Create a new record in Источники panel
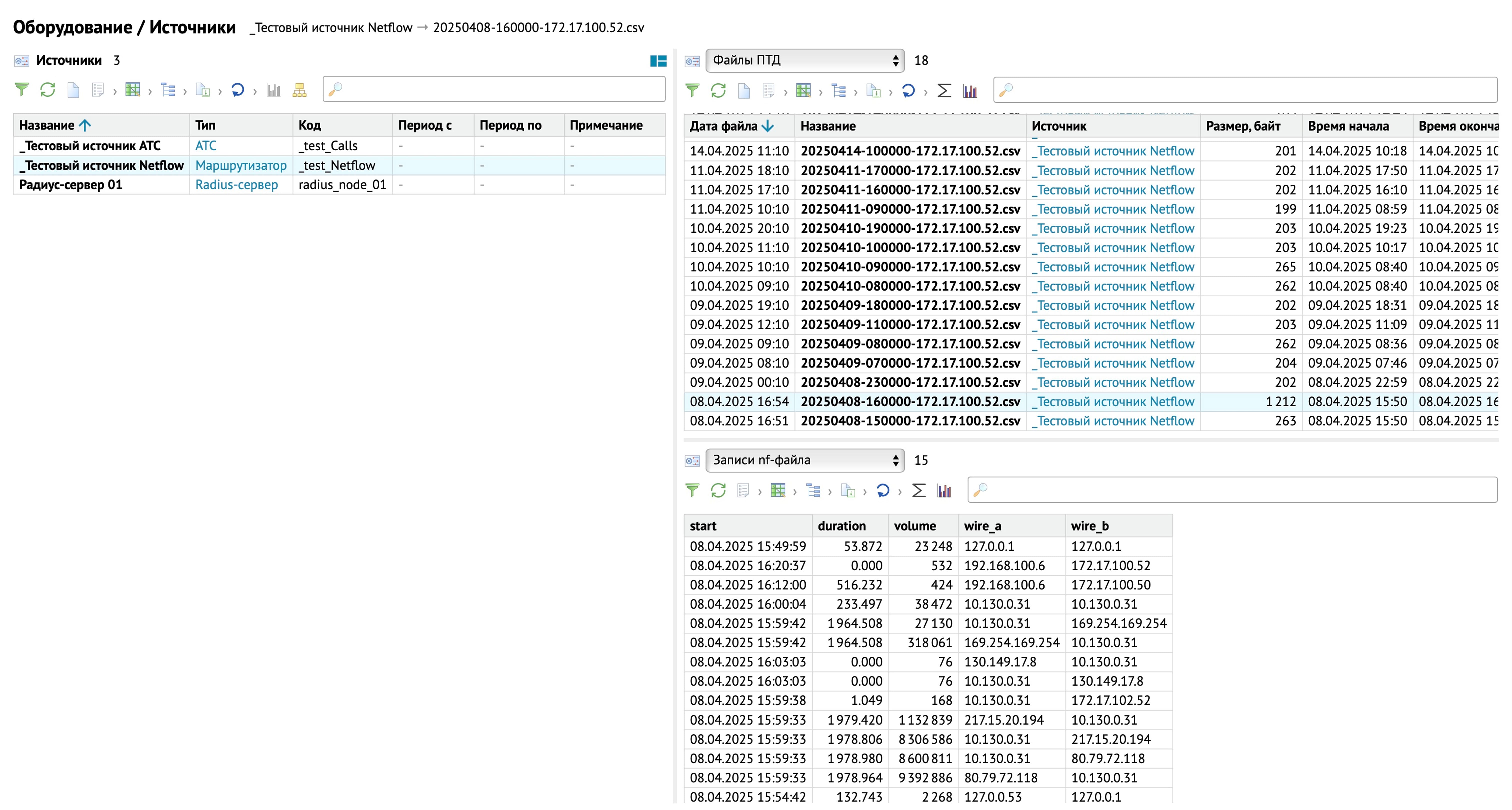 [x=73, y=90]
